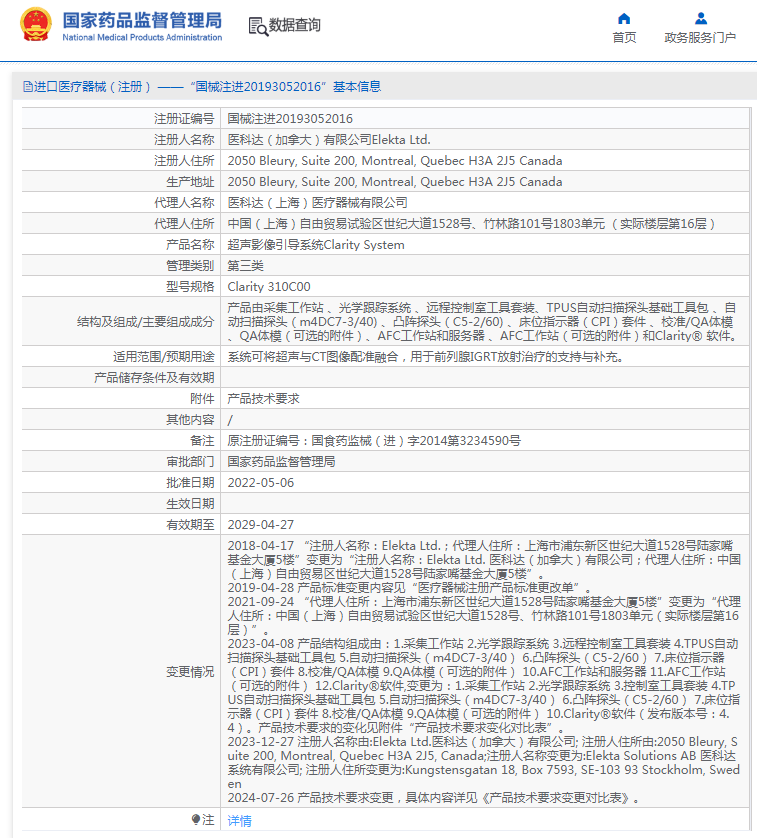The width and height of the screenshot is (757, 838).
Task: Click the 第三类 management class value
Action: (x=245, y=266)
